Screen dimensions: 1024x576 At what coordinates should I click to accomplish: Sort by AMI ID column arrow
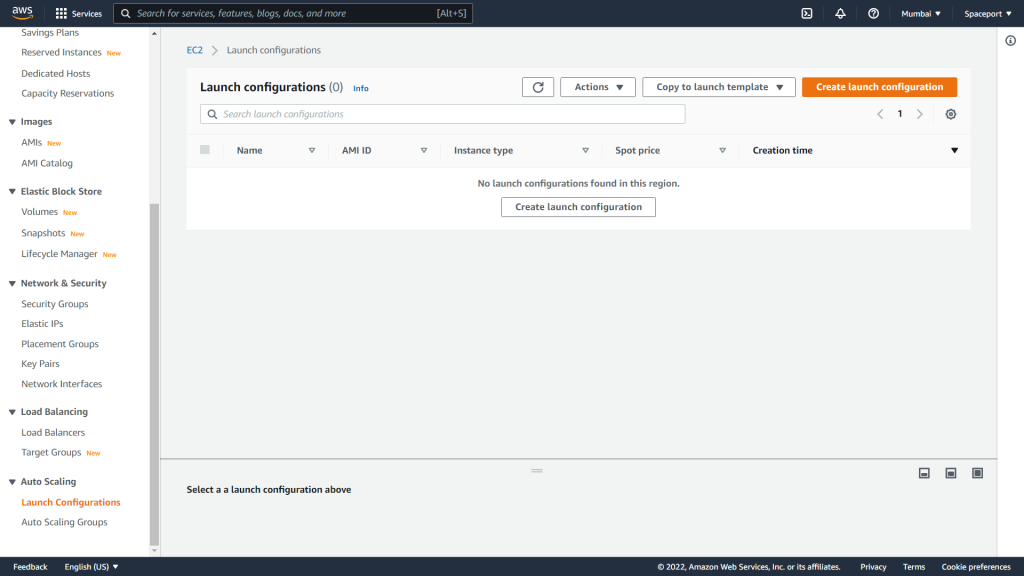pos(424,150)
